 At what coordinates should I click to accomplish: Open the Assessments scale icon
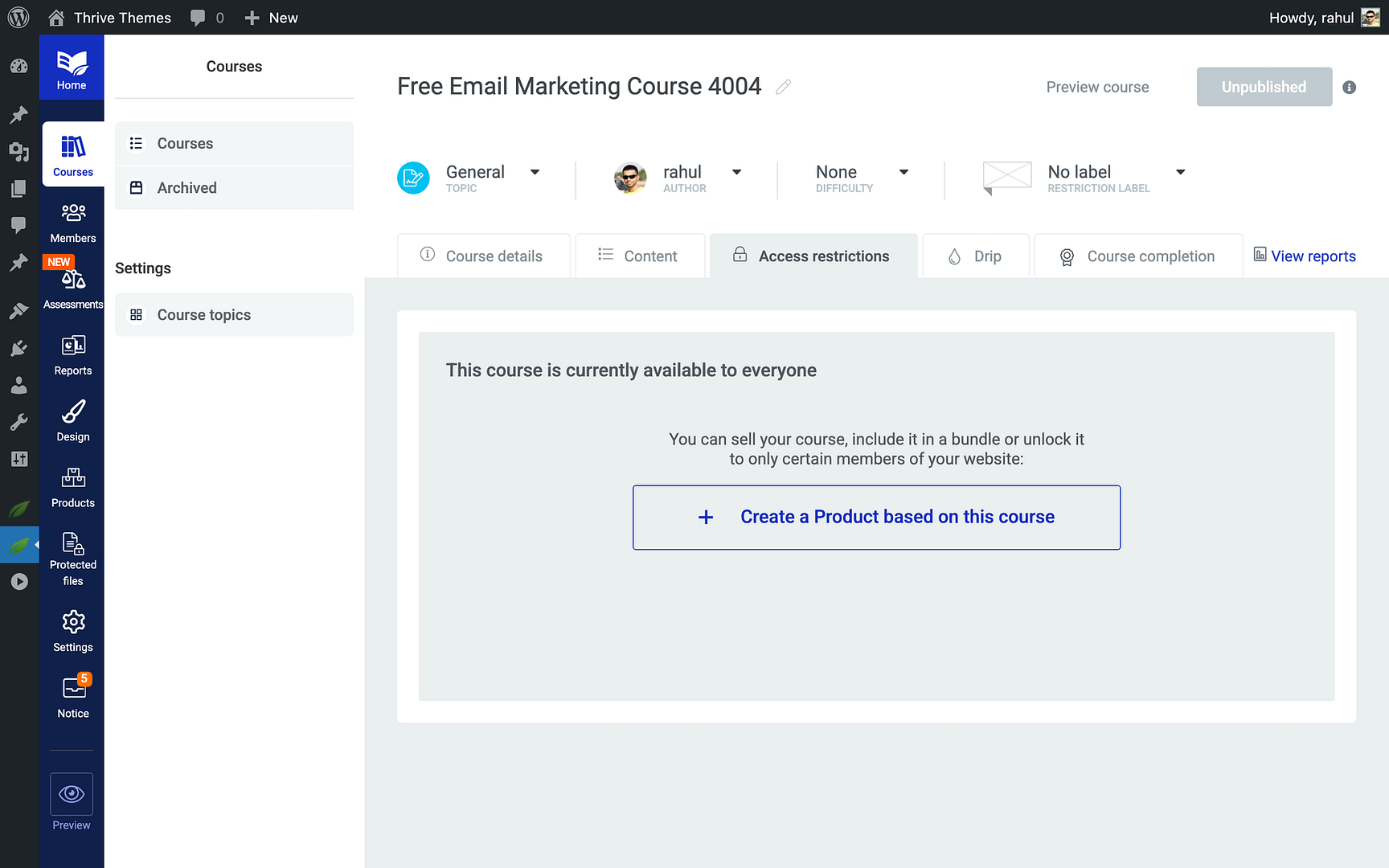point(73,280)
